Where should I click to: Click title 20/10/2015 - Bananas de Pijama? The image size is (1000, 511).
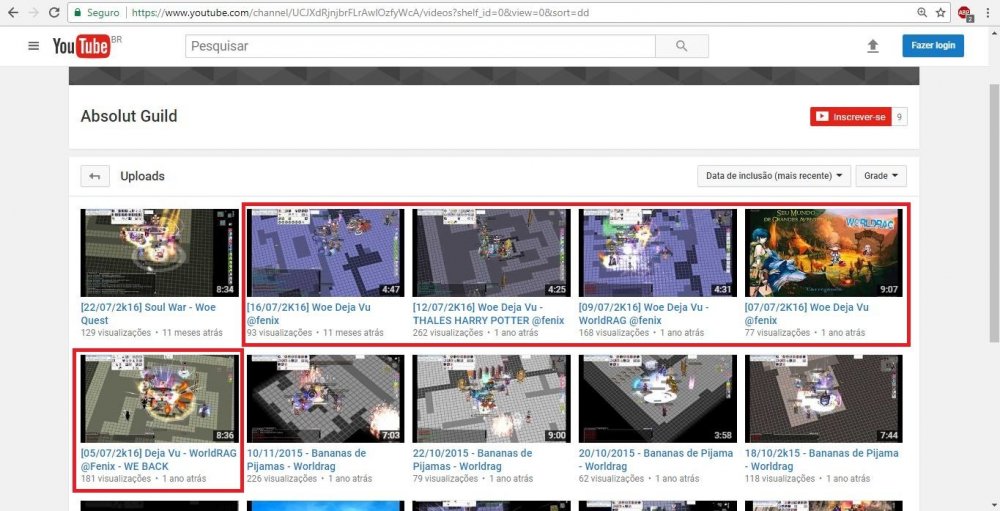pyautogui.click(x=656, y=459)
